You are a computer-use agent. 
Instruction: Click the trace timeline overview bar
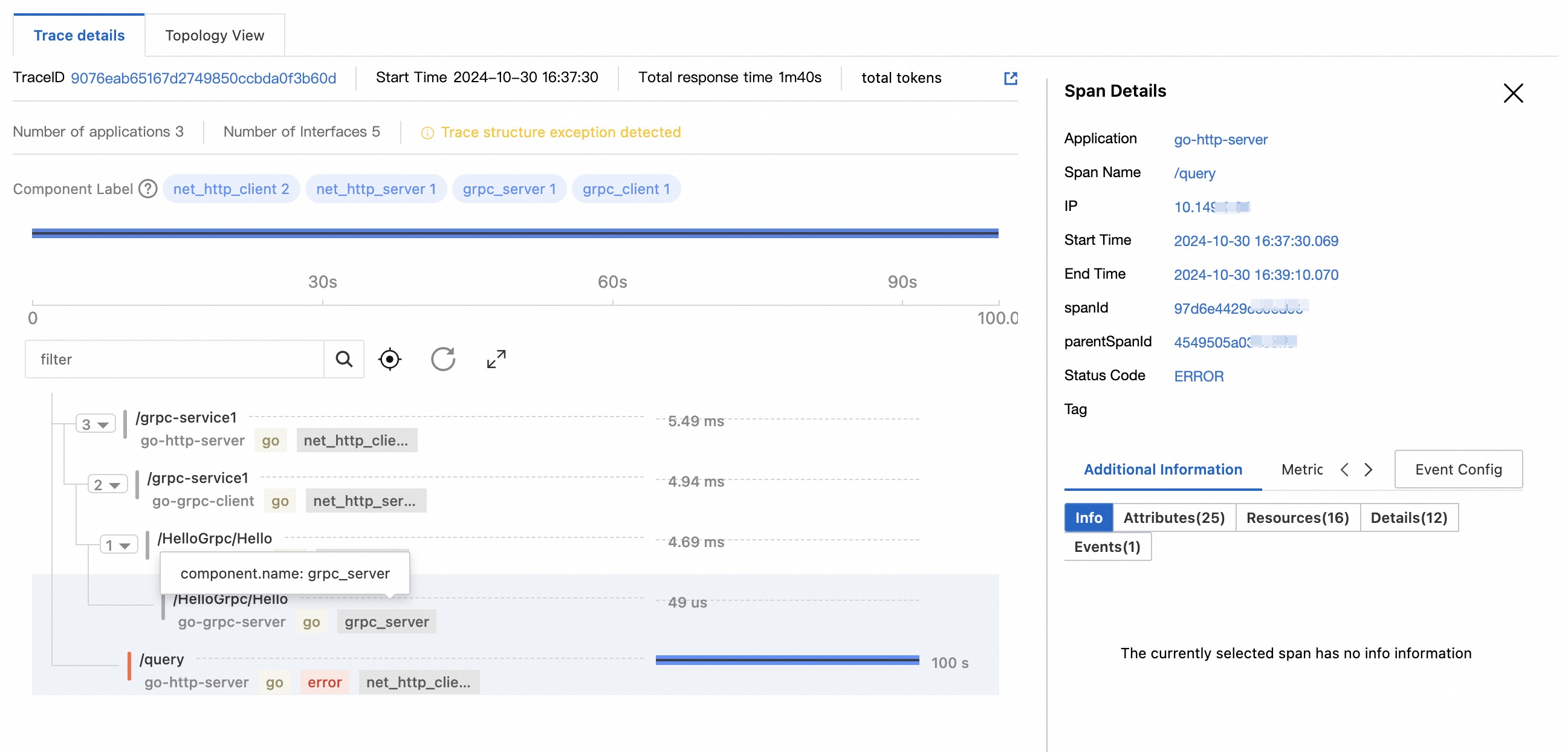tap(515, 232)
